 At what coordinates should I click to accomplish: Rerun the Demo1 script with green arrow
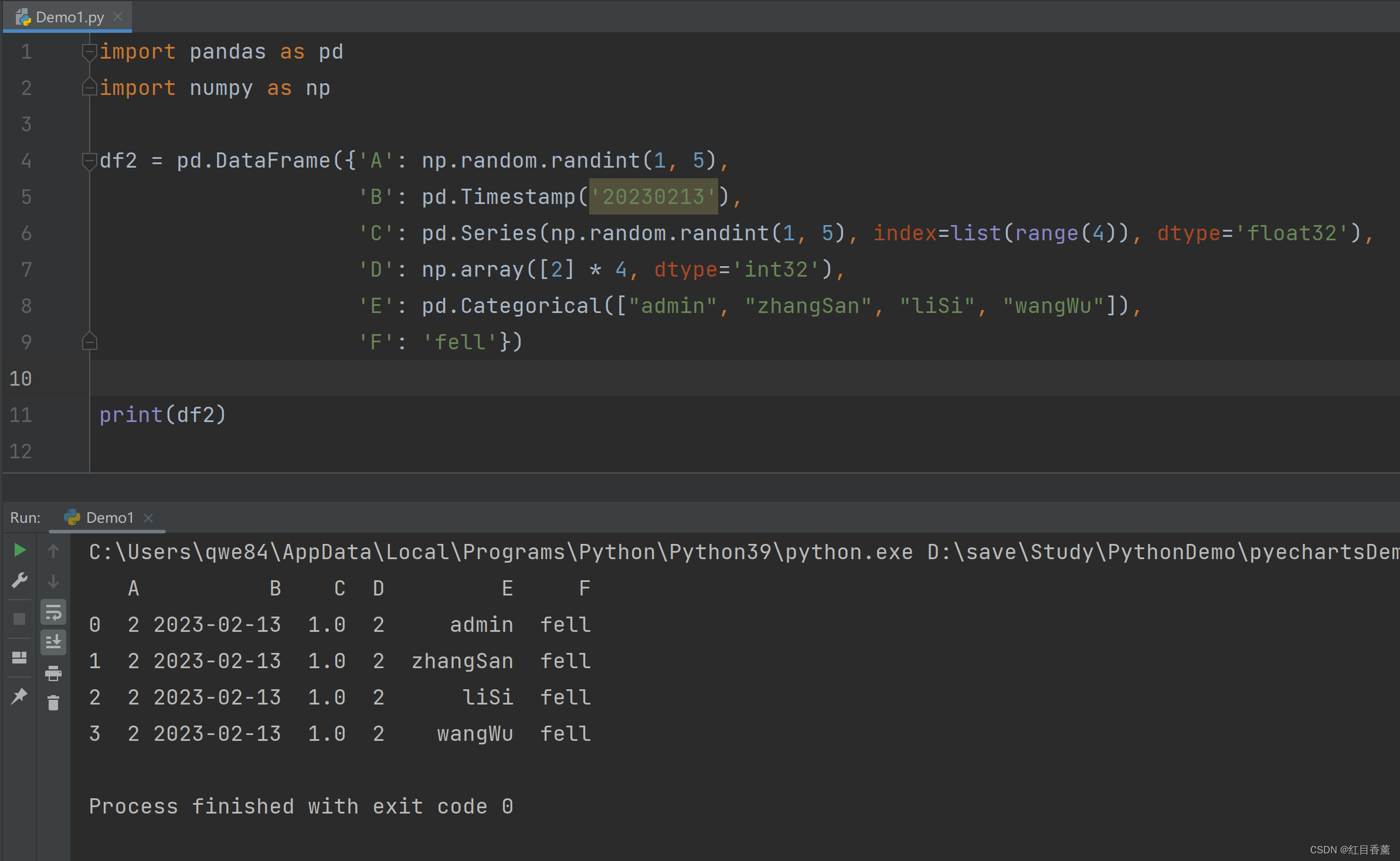(x=19, y=550)
